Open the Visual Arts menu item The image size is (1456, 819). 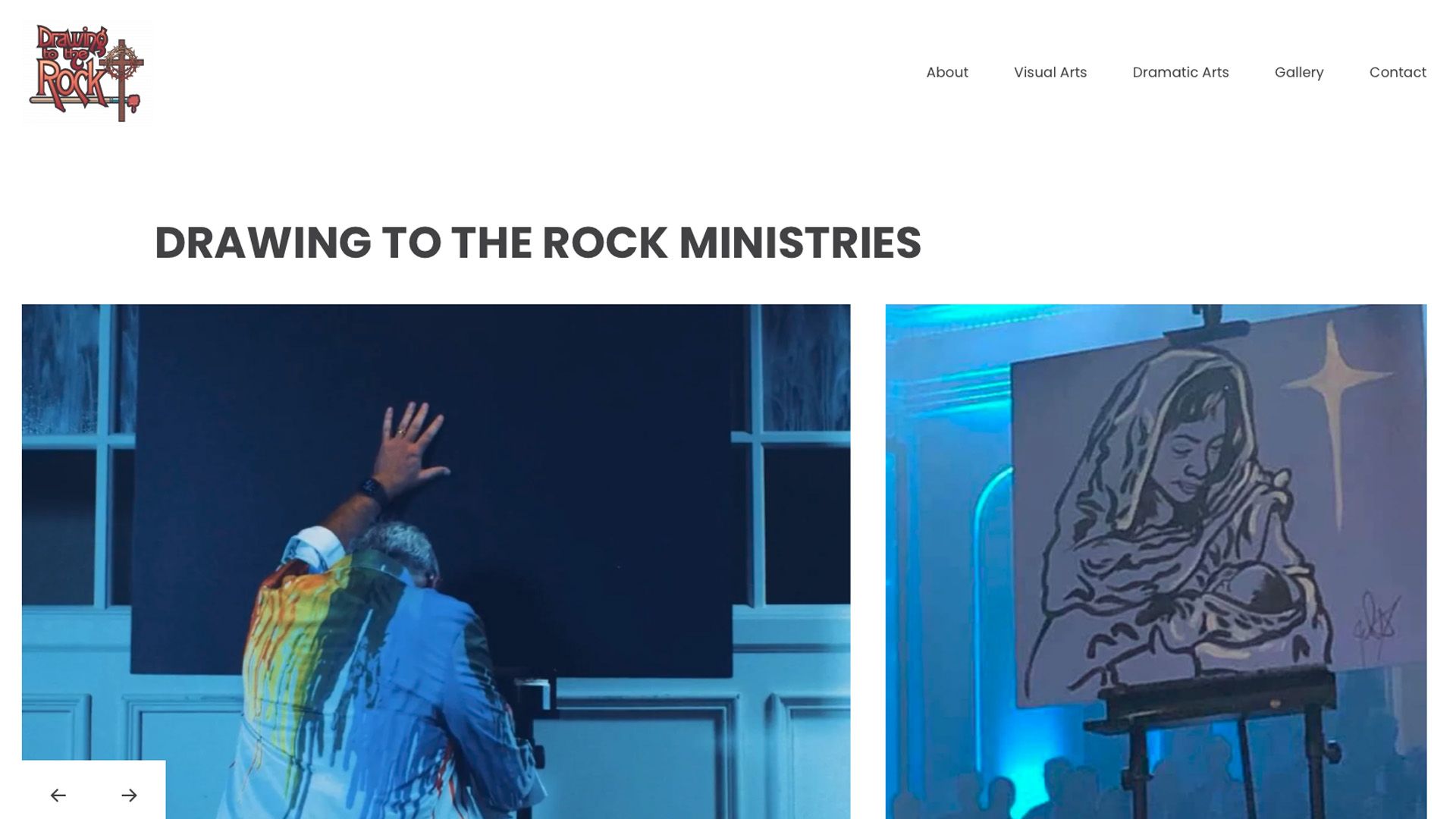point(1050,72)
